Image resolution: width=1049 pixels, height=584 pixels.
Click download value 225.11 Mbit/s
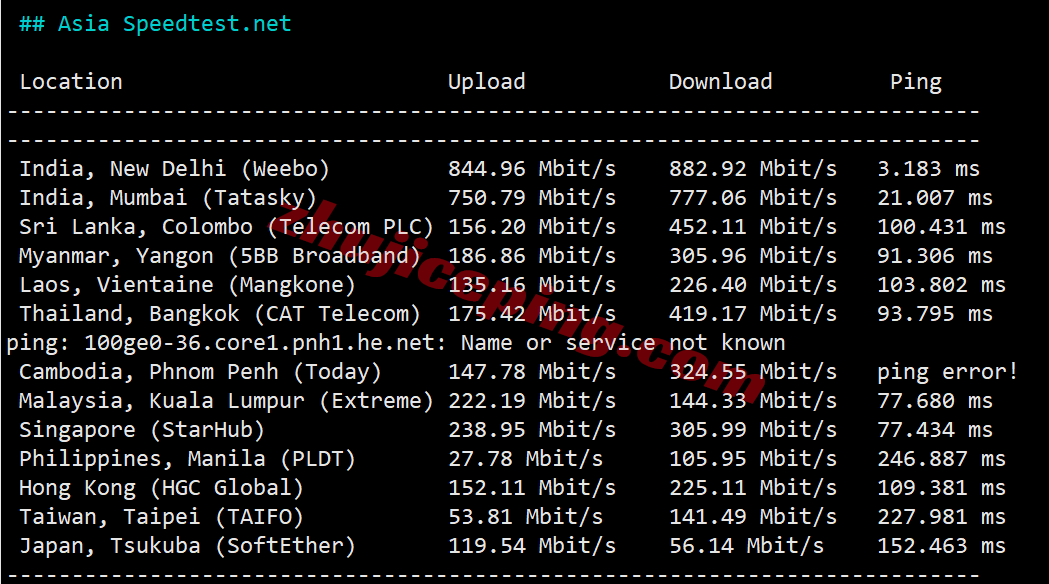coord(753,488)
